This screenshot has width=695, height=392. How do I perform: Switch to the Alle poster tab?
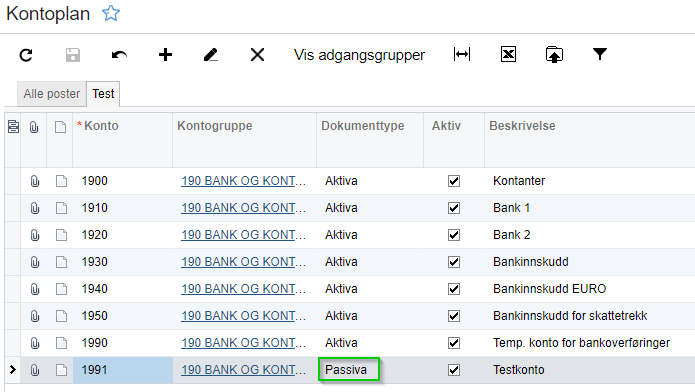coord(51,94)
